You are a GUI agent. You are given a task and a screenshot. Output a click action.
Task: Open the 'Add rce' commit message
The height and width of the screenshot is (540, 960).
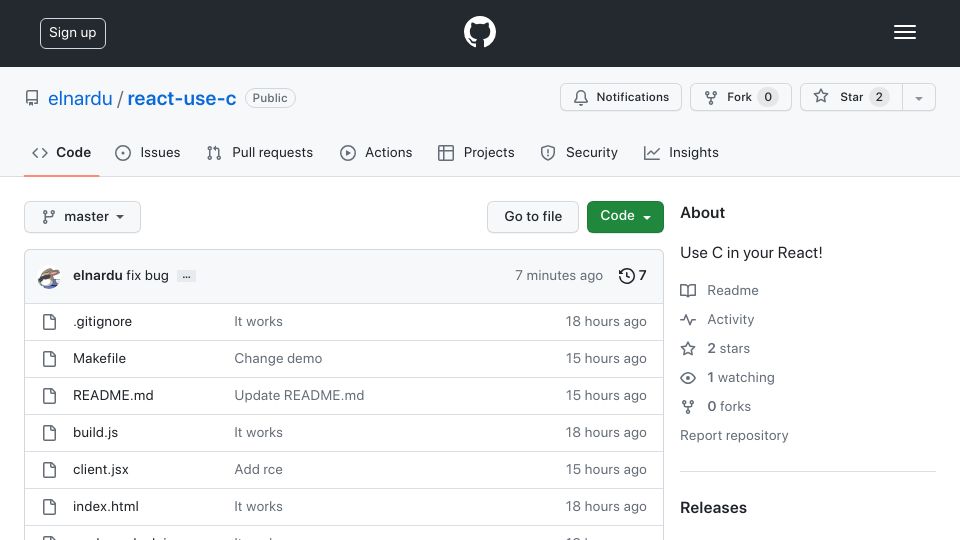coord(258,470)
